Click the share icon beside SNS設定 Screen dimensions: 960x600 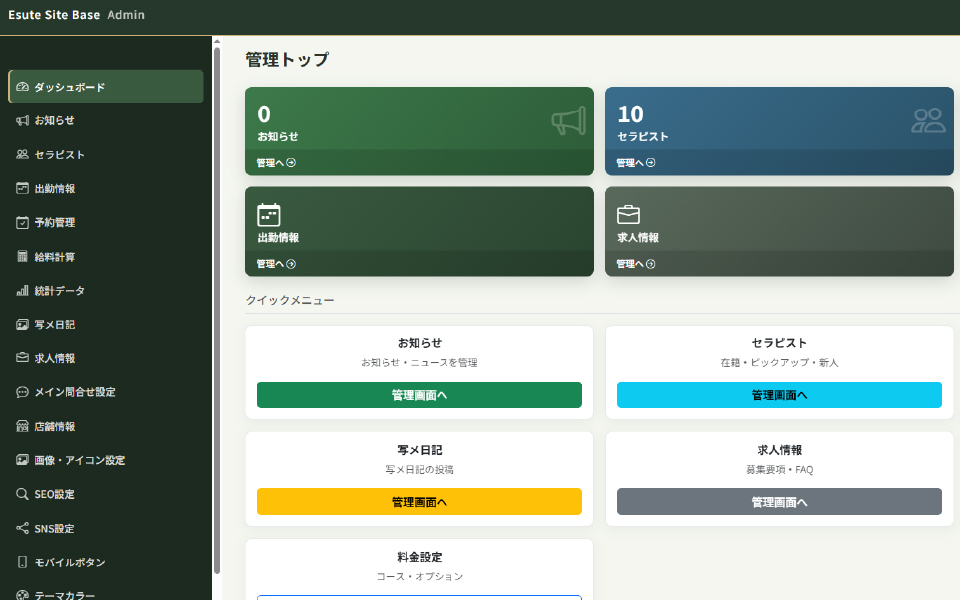(x=23, y=528)
